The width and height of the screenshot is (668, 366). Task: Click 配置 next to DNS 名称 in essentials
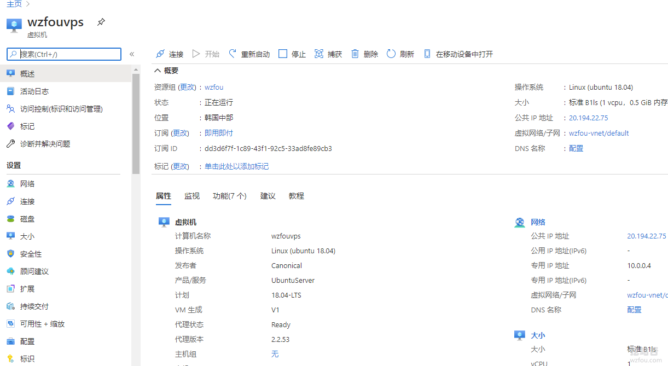click(x=576, y=148)
